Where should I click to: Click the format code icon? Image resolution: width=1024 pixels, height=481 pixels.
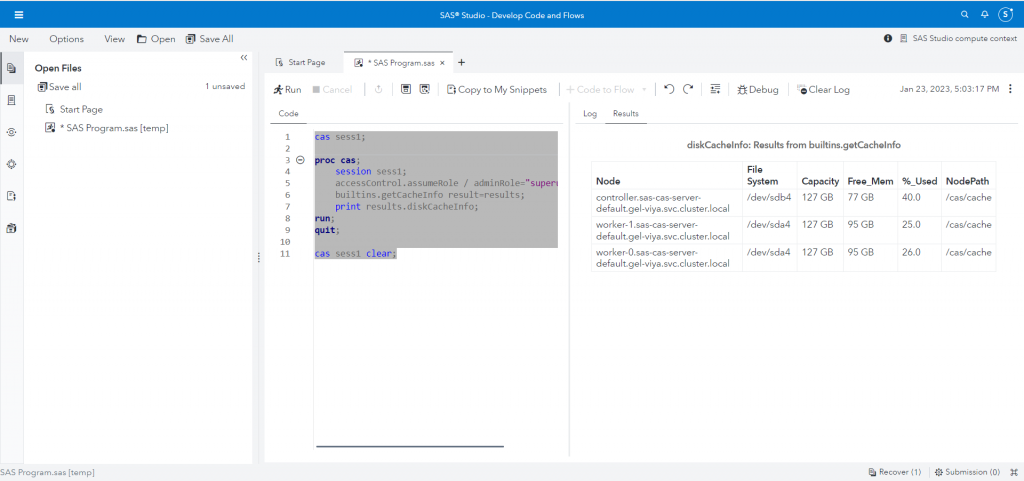click(x=715, y=89)
